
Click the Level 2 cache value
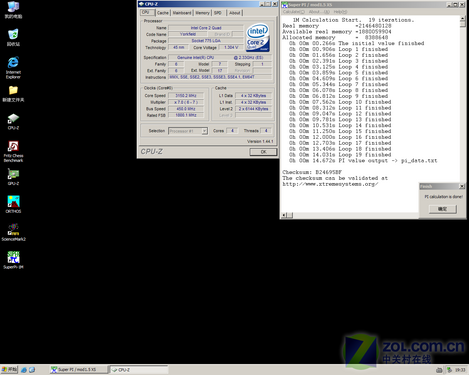coord(253,109)
